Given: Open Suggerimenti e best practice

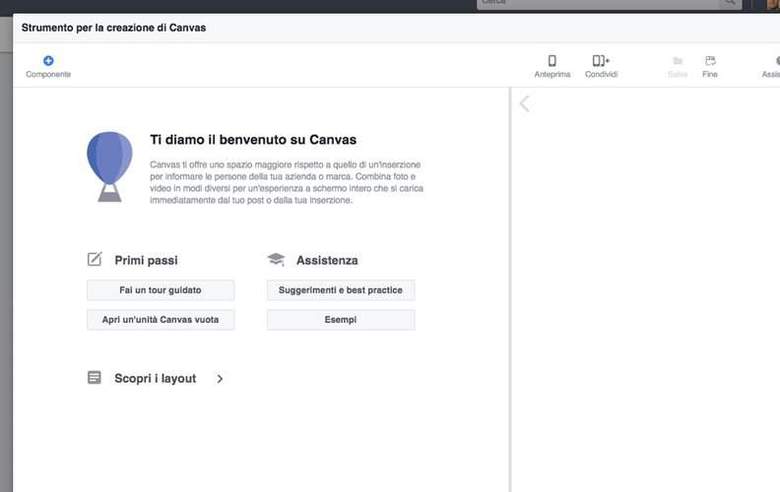Looking at the screenshot, I should click(341, 290).
